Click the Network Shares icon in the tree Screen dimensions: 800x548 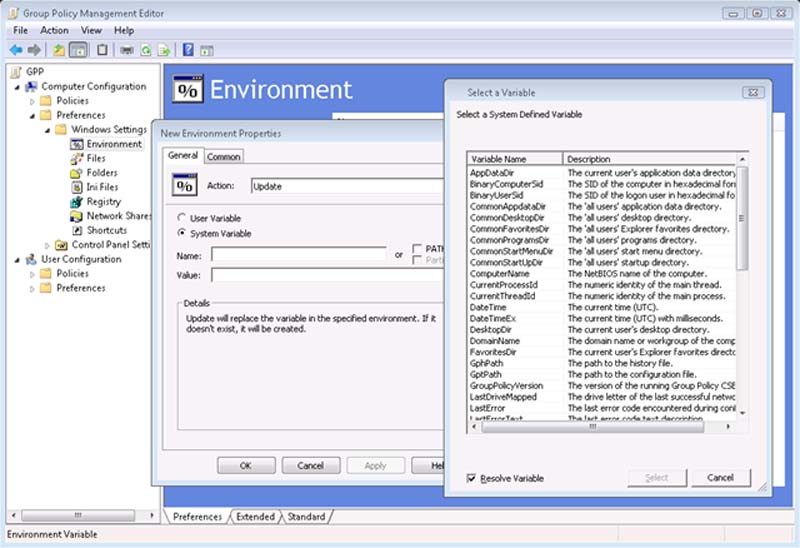click(77, 216)
